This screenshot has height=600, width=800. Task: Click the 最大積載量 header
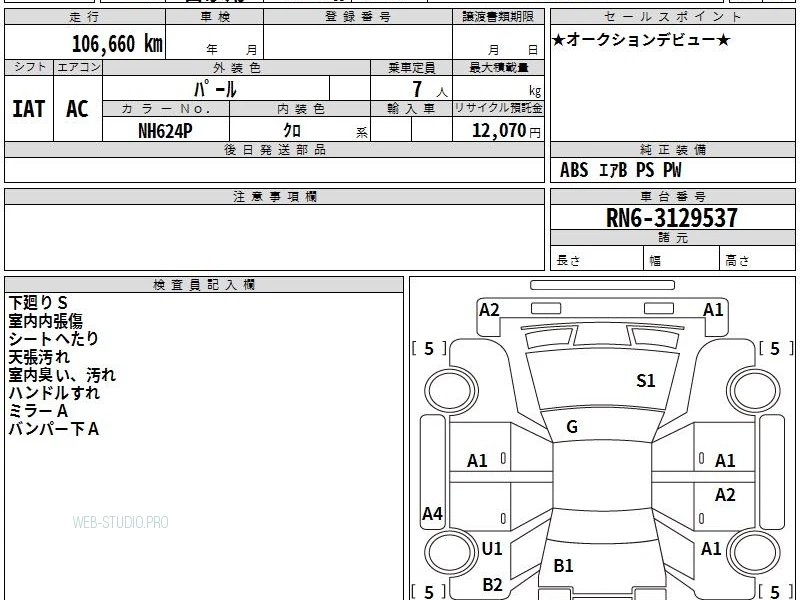coord(498,67)
